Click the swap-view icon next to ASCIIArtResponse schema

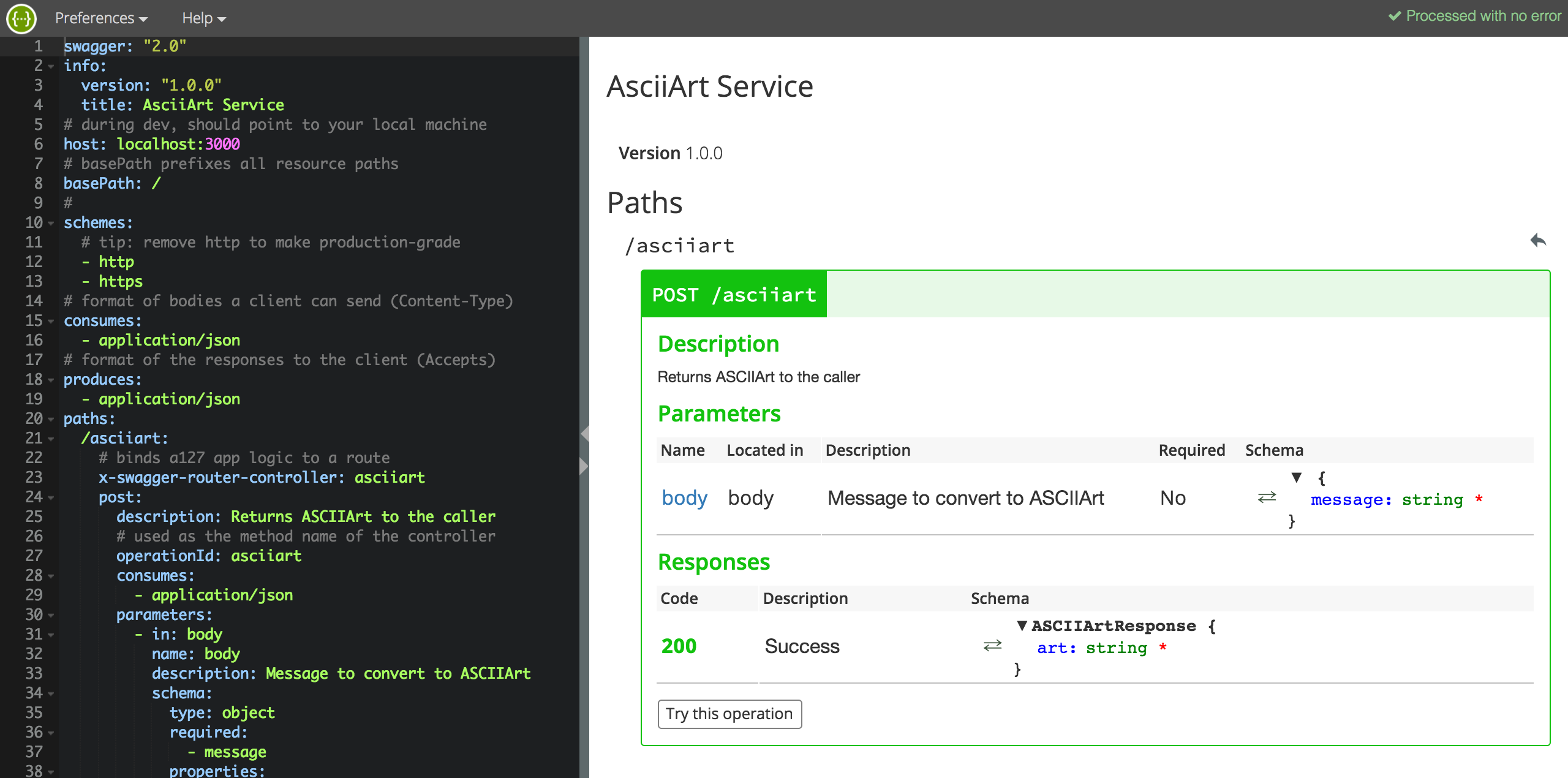click(x=992, y=644)
